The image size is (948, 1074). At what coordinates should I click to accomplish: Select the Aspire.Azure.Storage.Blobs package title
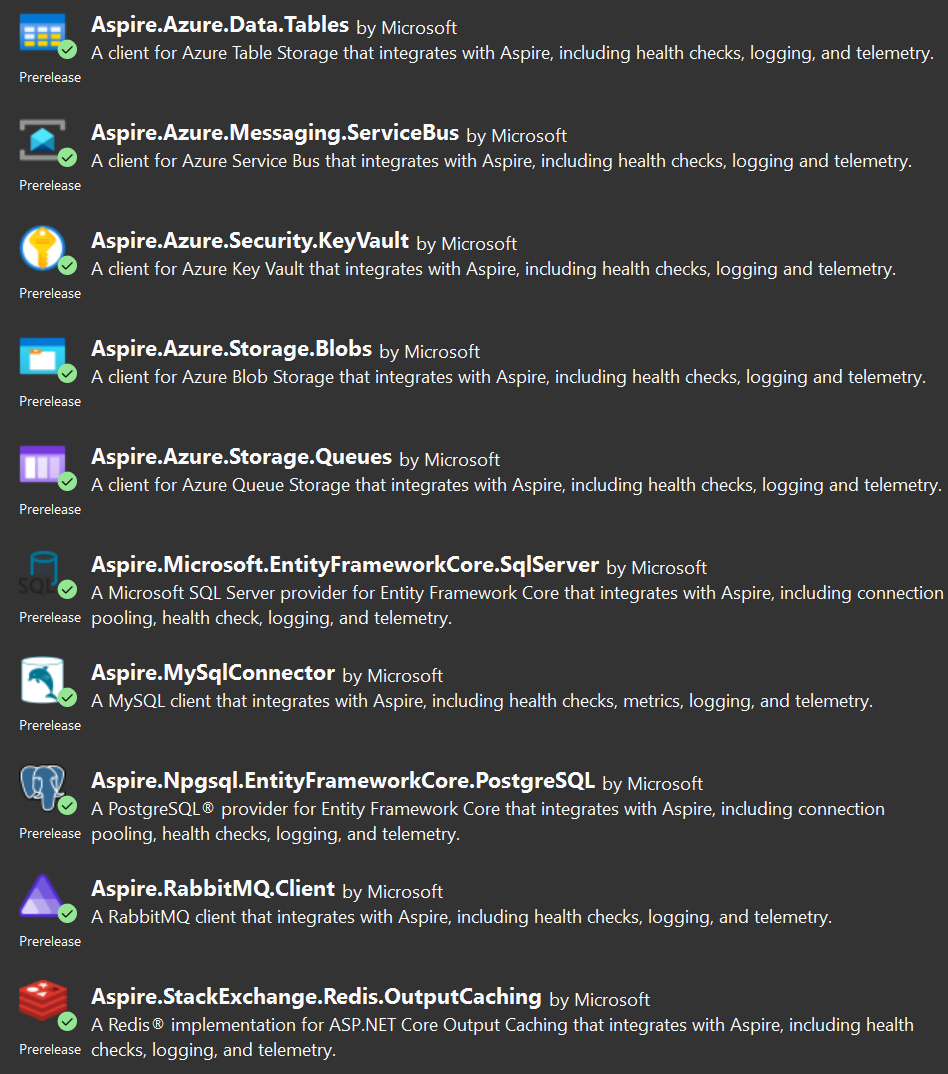point(232,349)
